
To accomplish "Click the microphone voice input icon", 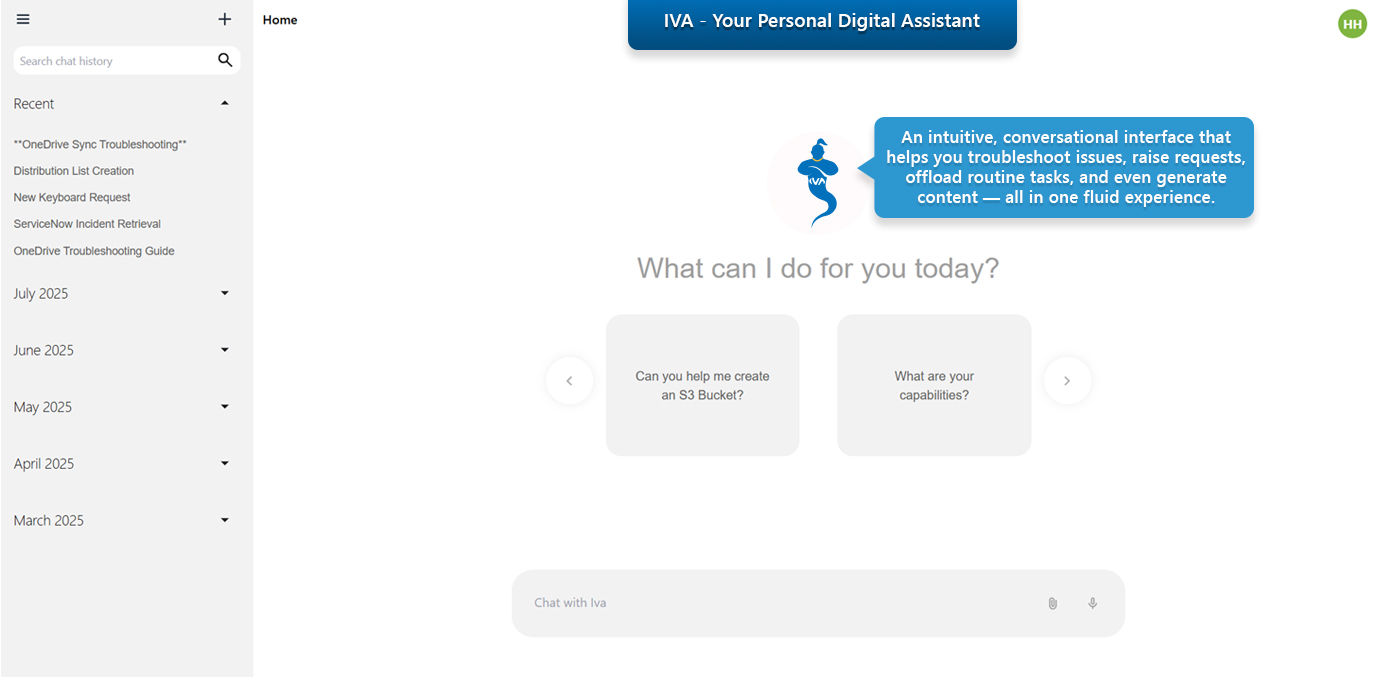I will [1092, 603].
